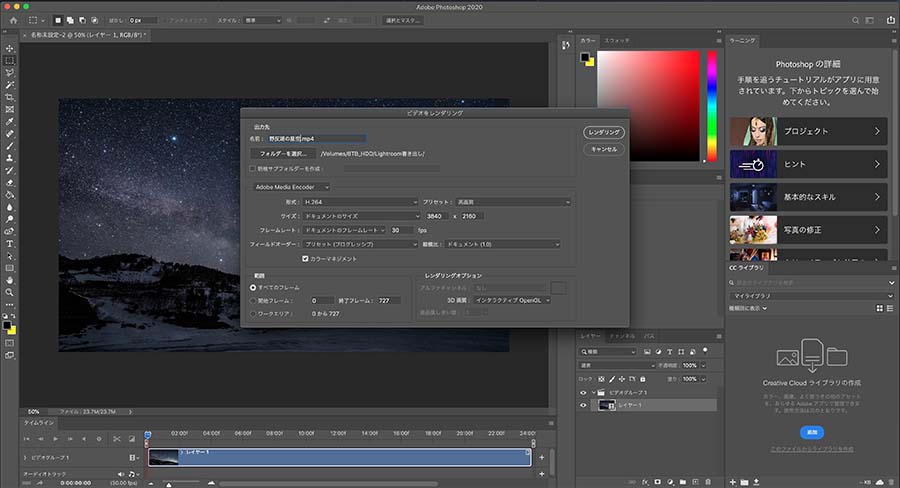900x488 pixels.
Task: Click the レンダリング button
Action: click(x=604, y=132)
